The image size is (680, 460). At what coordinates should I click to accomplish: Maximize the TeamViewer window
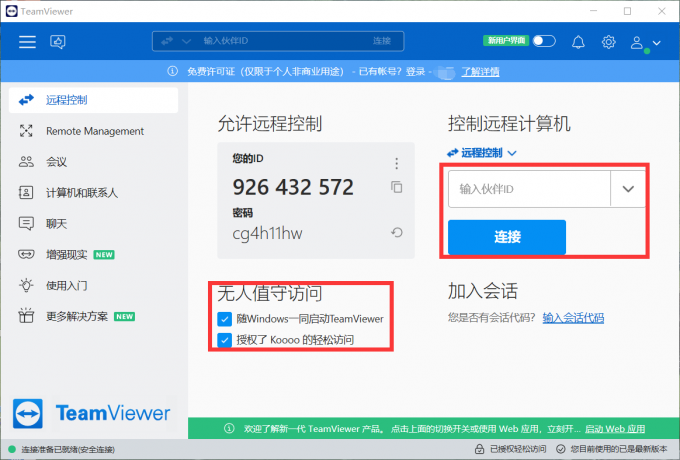(x=628, y=11)
